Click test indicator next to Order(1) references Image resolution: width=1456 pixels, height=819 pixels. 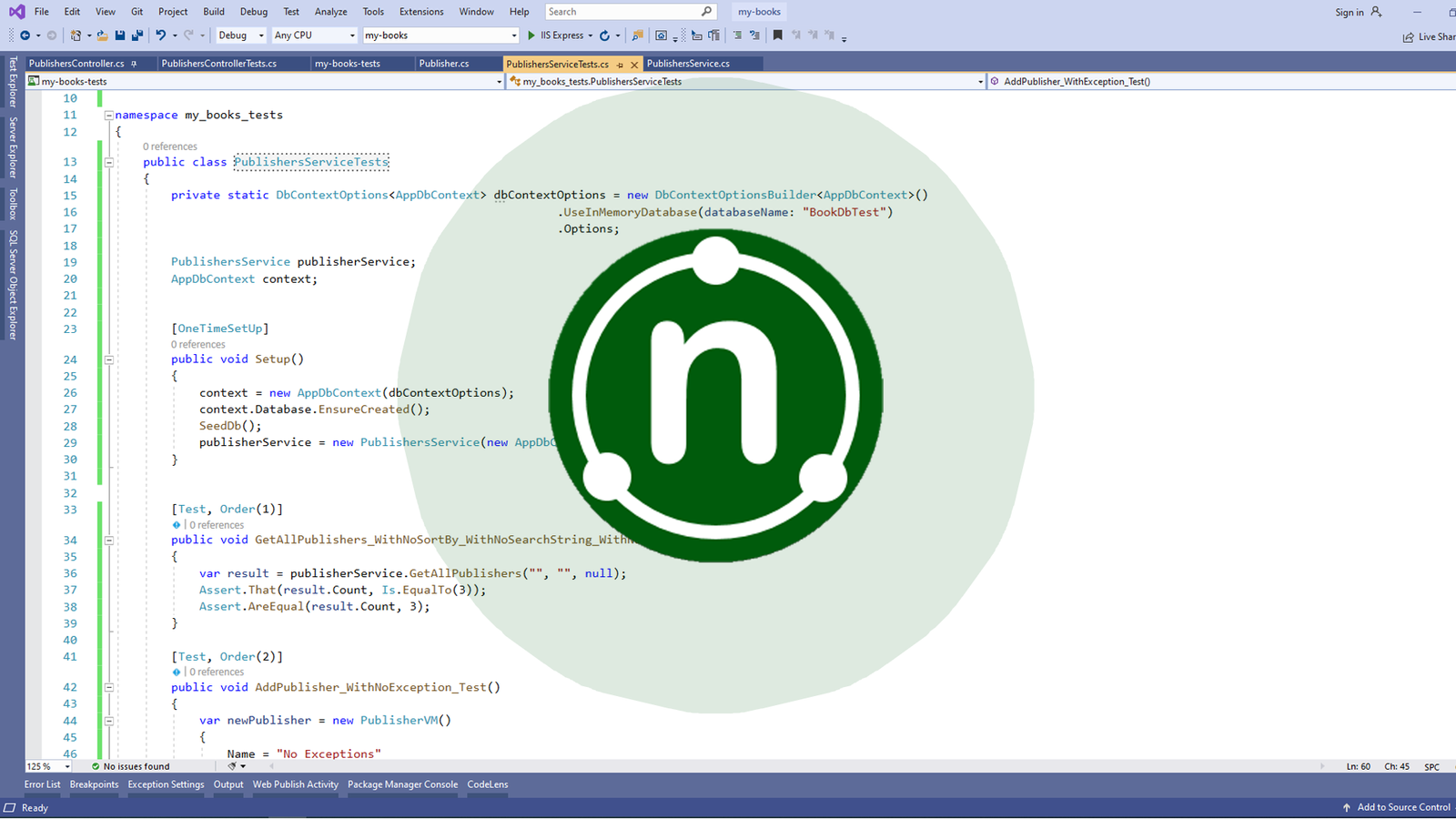coord(177,525)
